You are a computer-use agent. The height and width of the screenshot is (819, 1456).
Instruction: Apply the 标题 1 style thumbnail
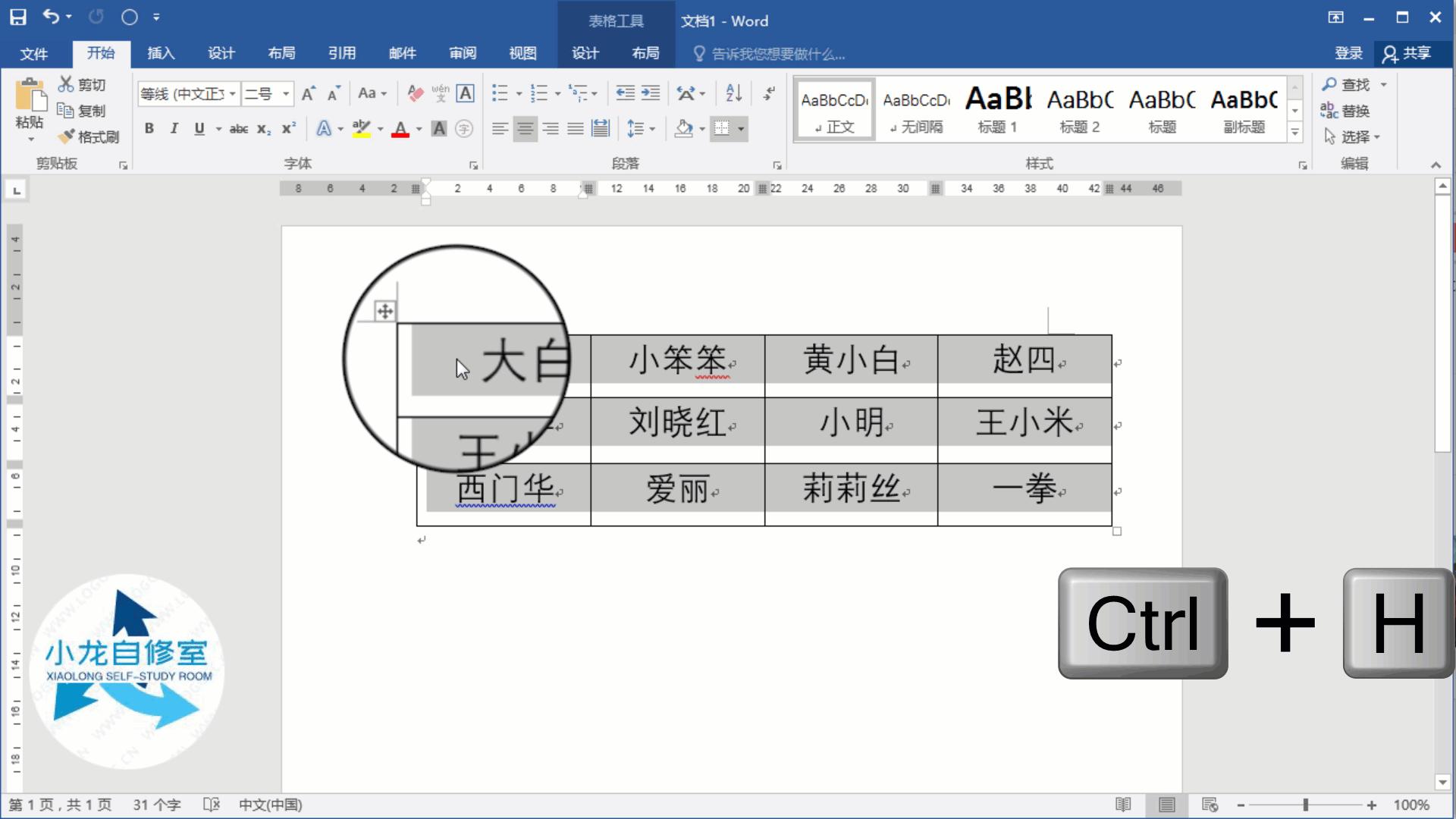point(997,108)
